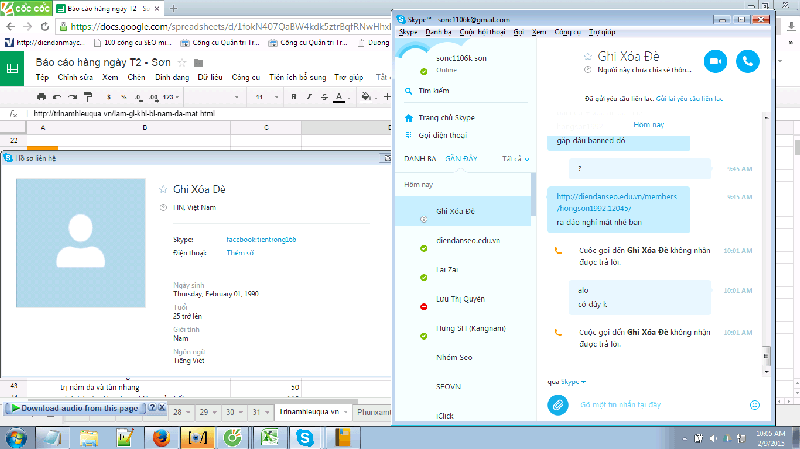The height and width of the screenshot is (449, 800).
Task: Open the sheet tab 30 dropdown arrow
Action: coord(241,412)
